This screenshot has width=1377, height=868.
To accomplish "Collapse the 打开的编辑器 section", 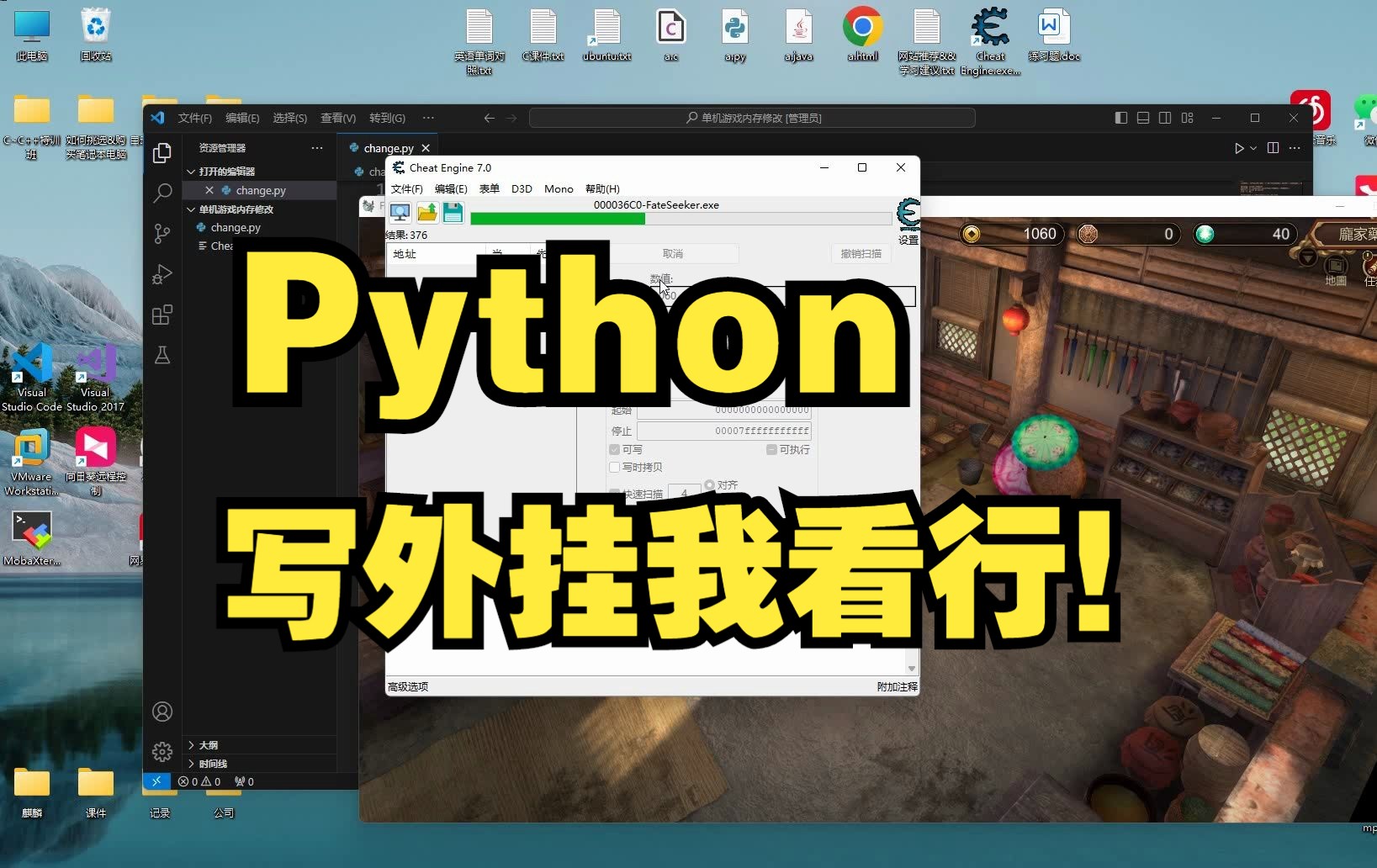I will pos(191,171).
